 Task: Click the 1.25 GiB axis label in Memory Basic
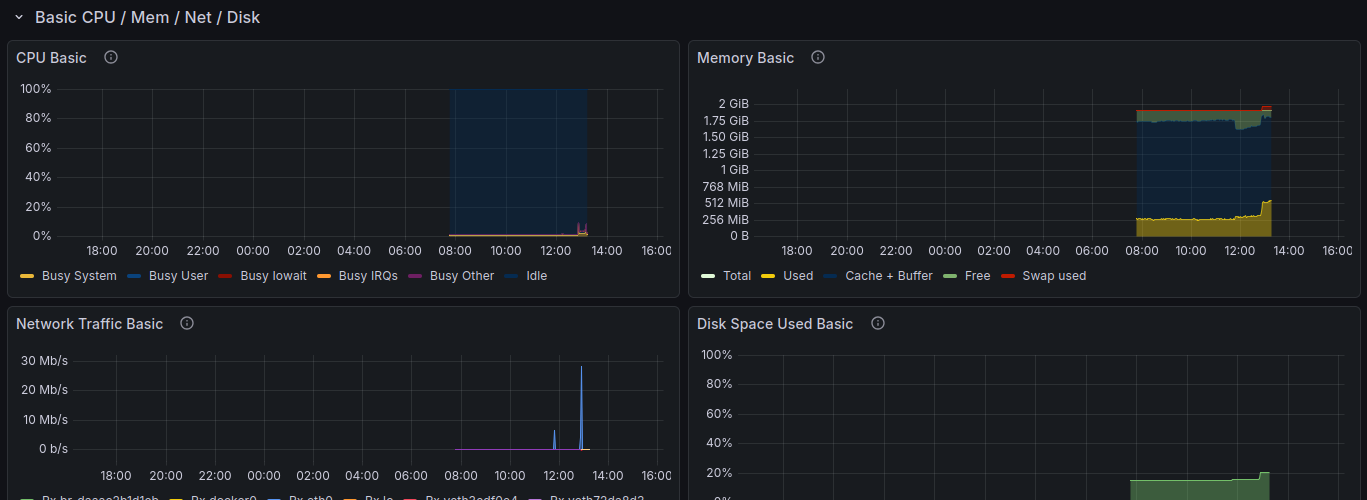[x=725, y=154]
